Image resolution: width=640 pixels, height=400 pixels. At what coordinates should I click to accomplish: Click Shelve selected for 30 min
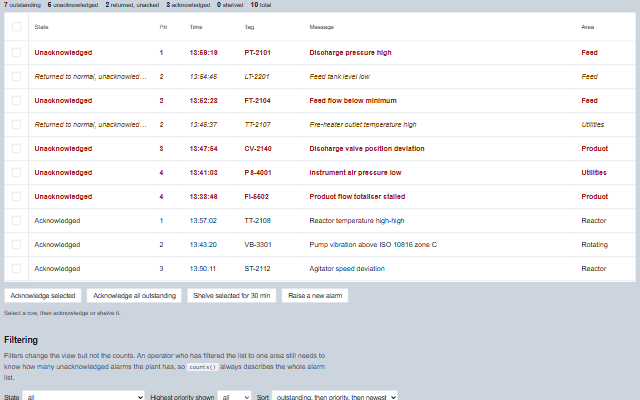(x=231, y=296)
